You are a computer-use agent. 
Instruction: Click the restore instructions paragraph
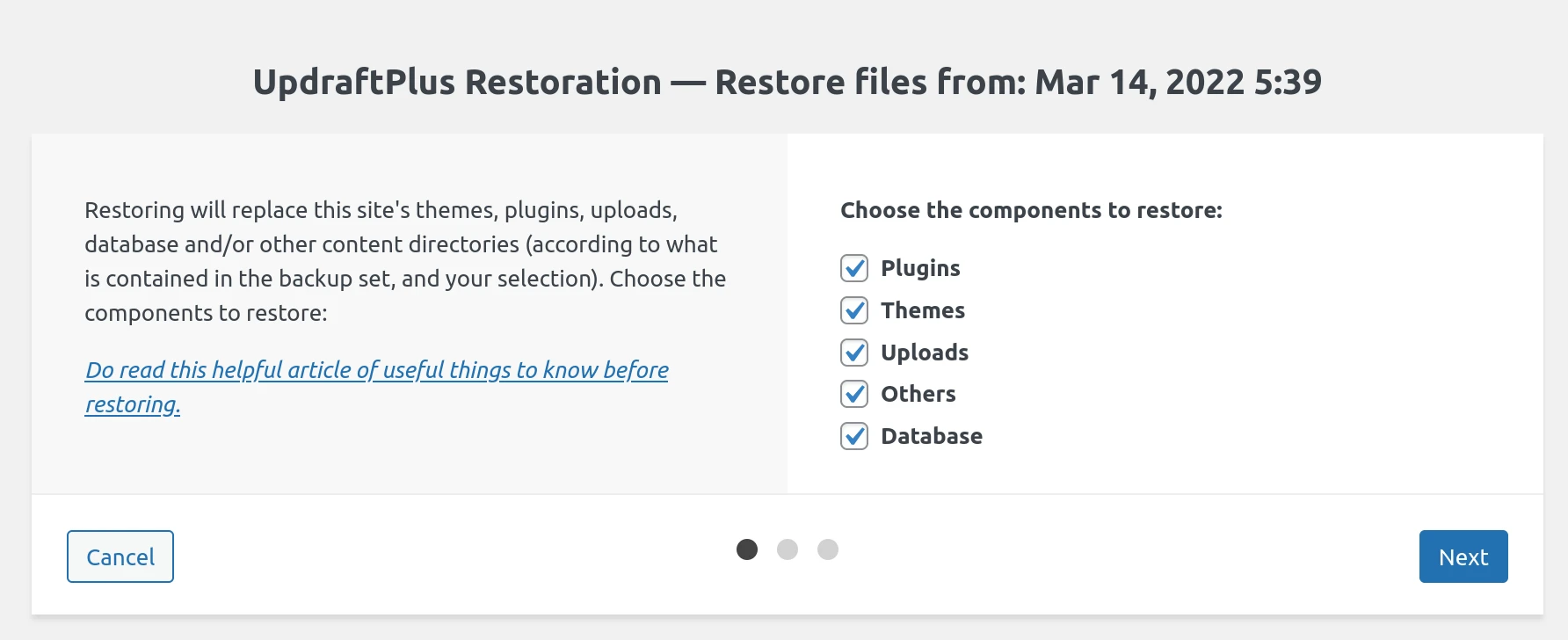point(404,260)
